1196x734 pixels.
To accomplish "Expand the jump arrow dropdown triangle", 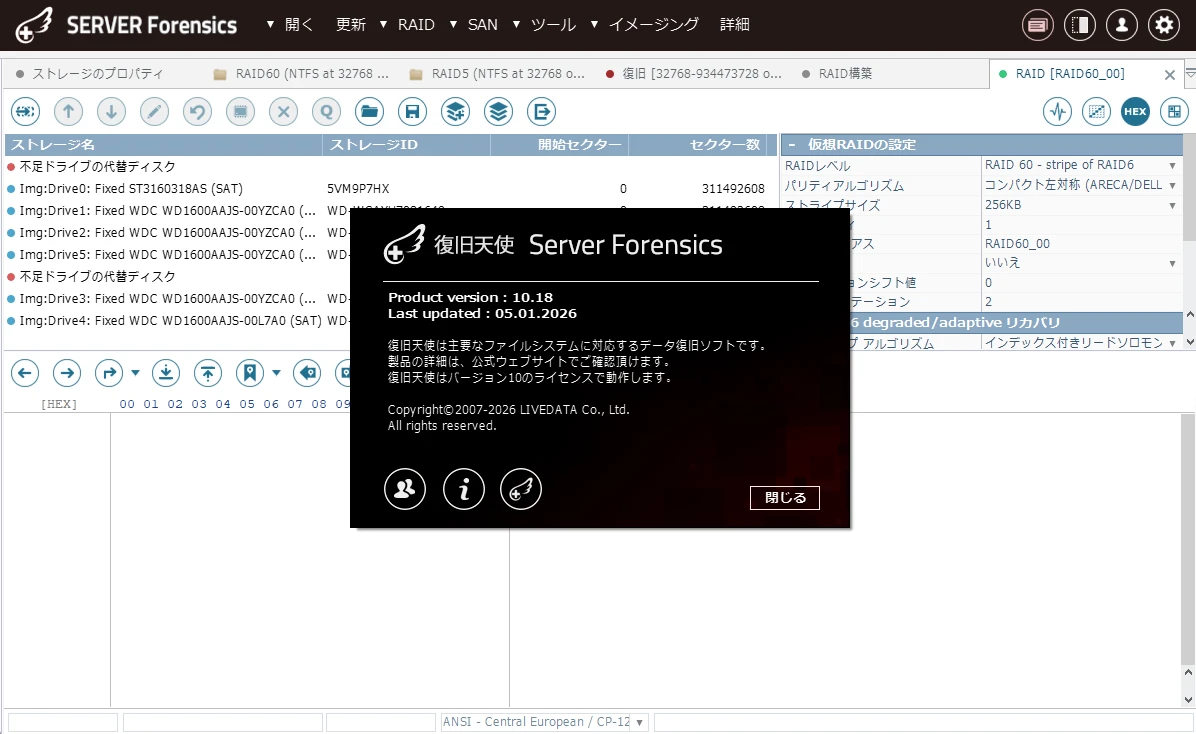I will coord(136,373).
